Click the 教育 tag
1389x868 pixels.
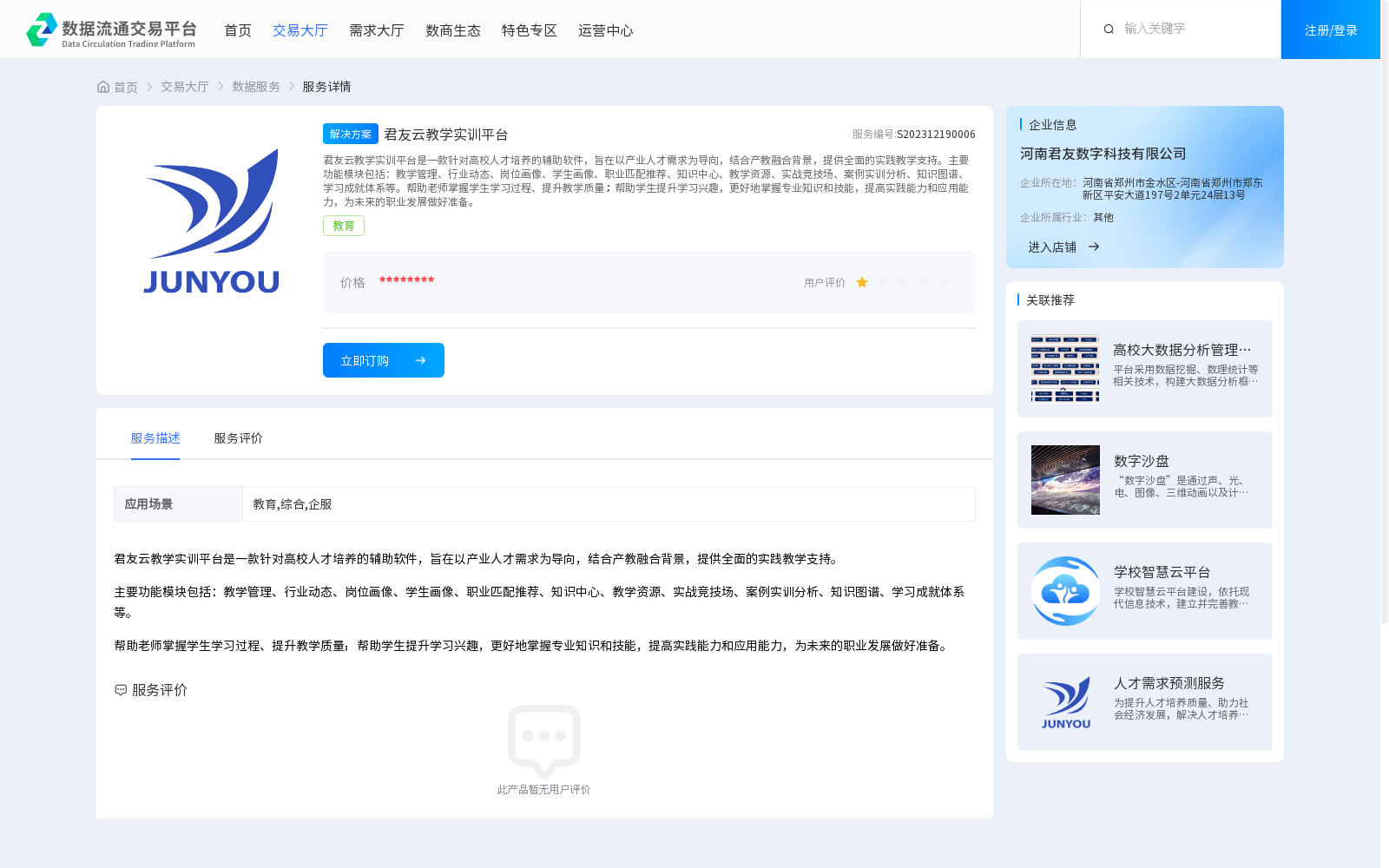[x=344, y=226]
